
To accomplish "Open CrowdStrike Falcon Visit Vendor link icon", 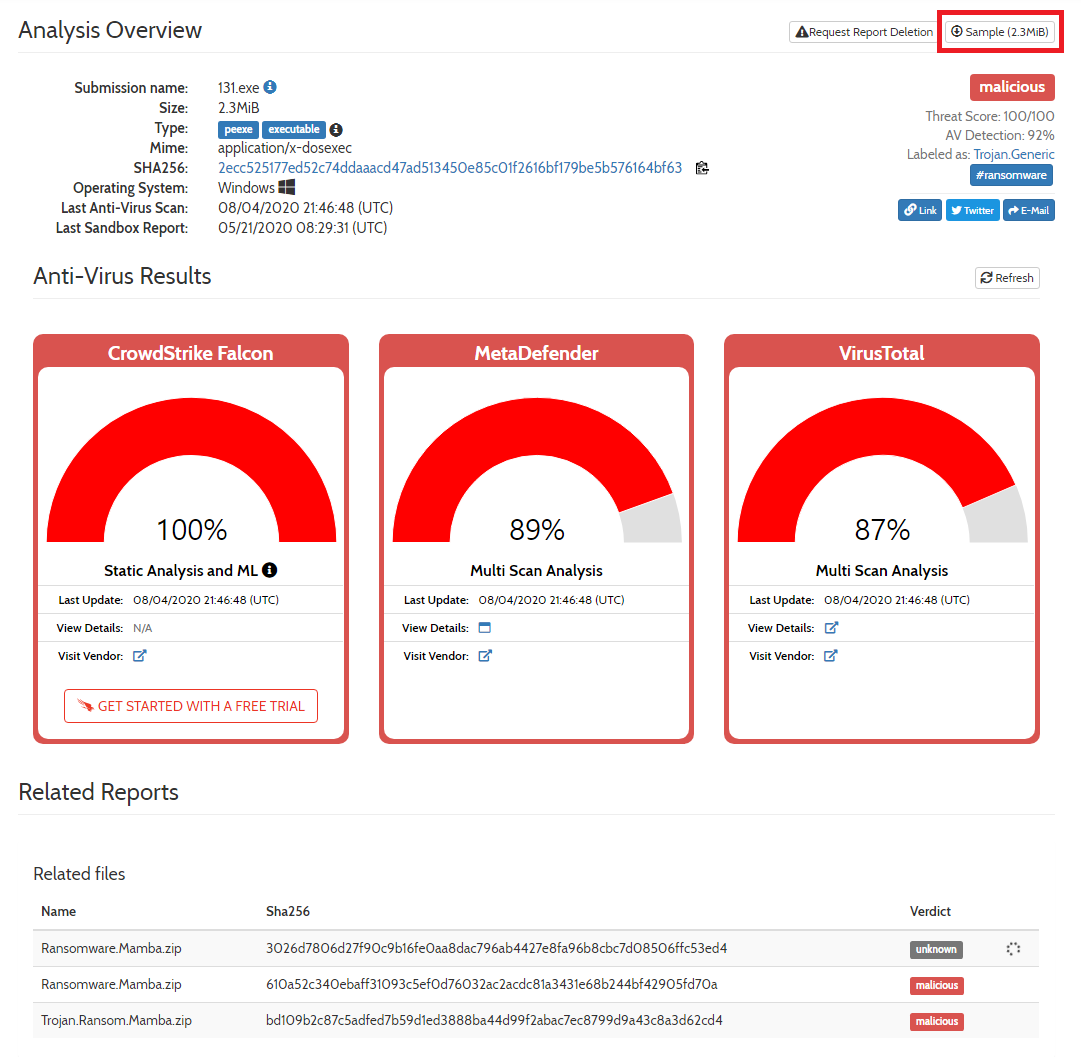I will coord(139,656).
